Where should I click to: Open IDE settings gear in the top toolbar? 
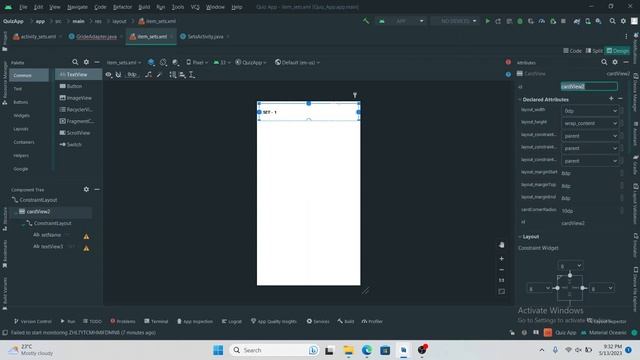623,21
